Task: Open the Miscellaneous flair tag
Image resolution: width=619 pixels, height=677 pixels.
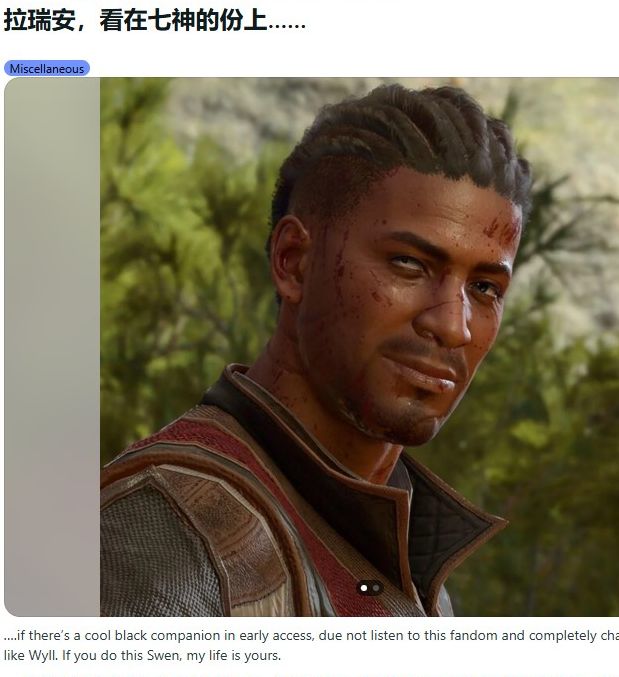Action: click(47, 69)
